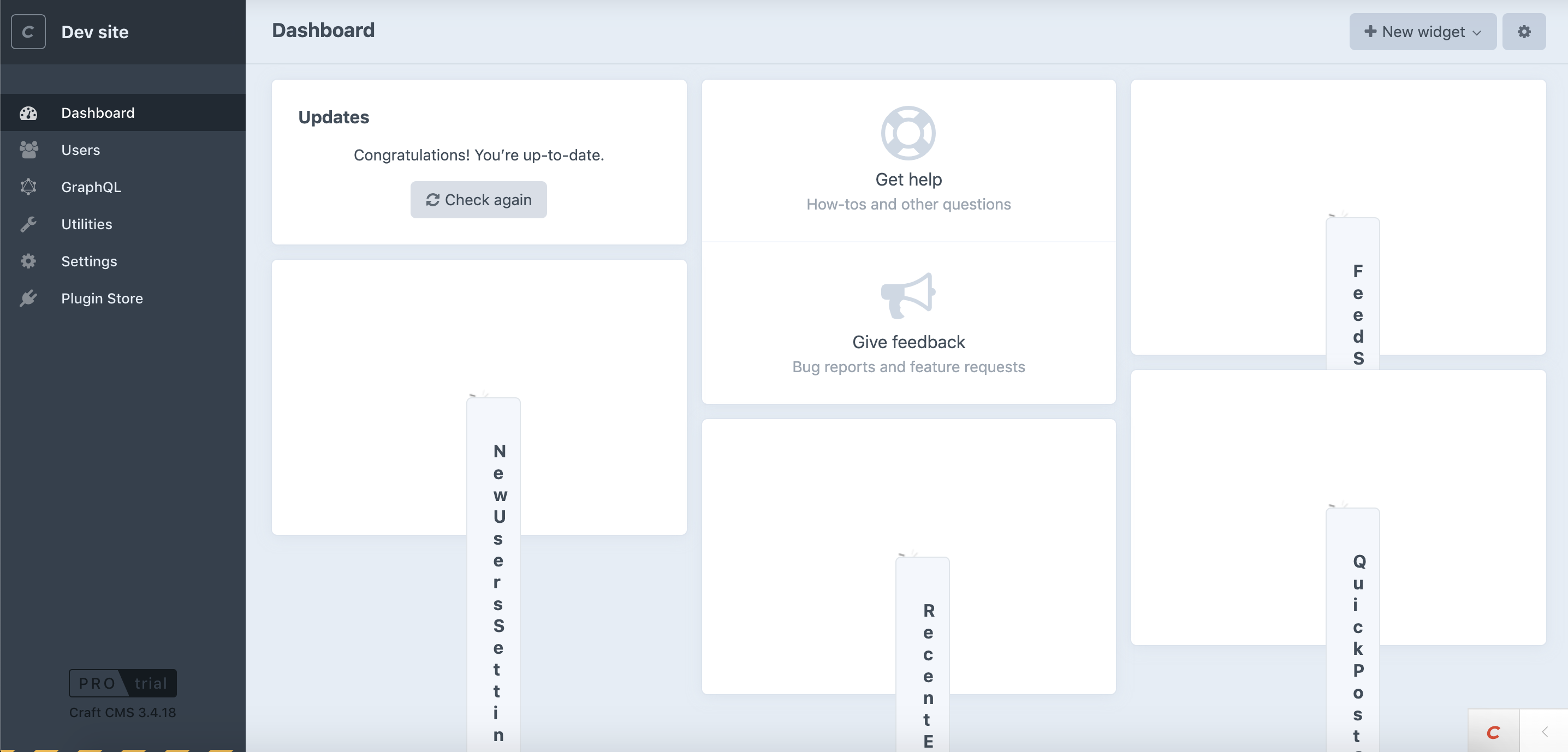Open the Dashboard from the sidebar
The height and width of the screenshot is (752, 1568).
(97, 112)
